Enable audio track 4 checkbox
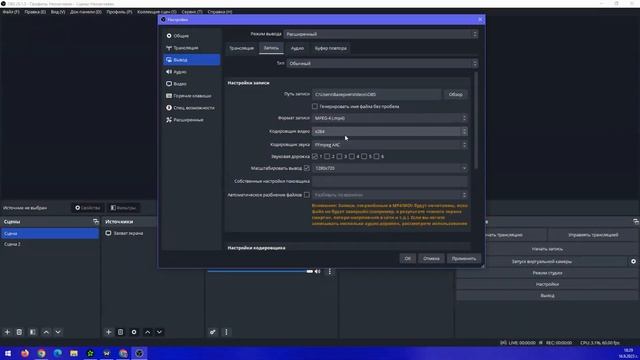 click(x=351, y=156)
